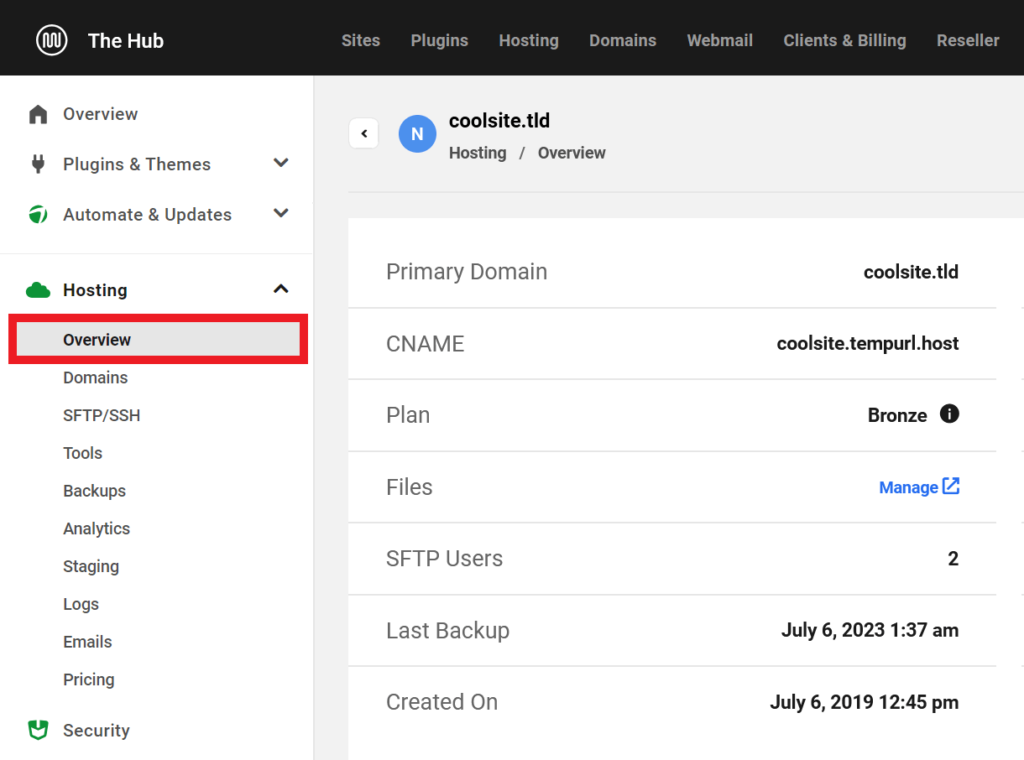Open the Webmail top menu
This screenshot has width=1024, height=760.
point(720,40)
